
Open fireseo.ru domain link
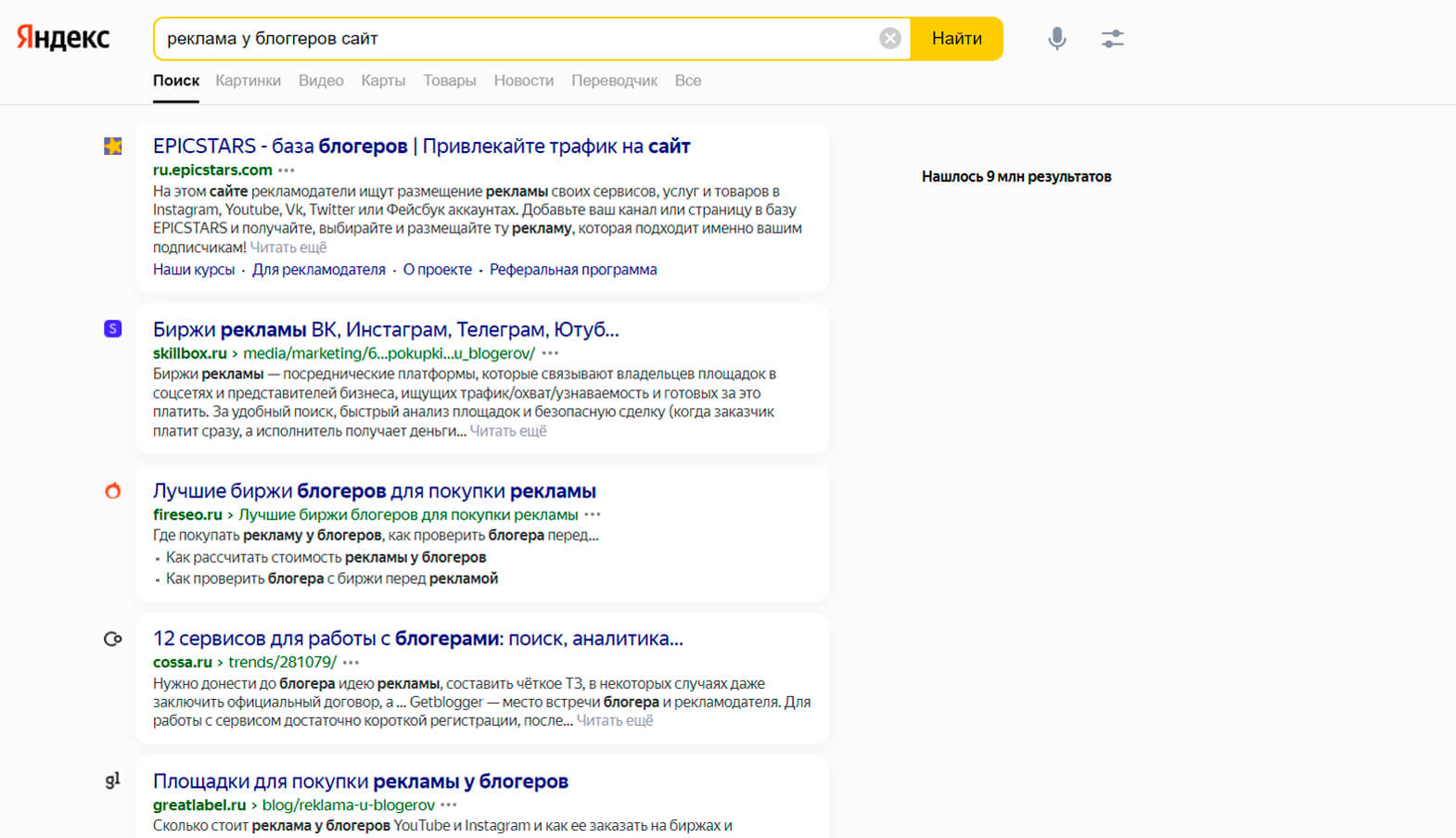point(187,514)
